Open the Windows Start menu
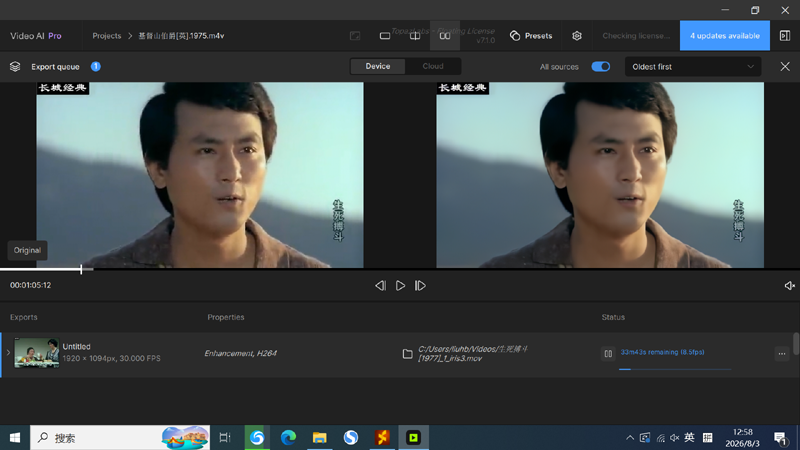 15,438
